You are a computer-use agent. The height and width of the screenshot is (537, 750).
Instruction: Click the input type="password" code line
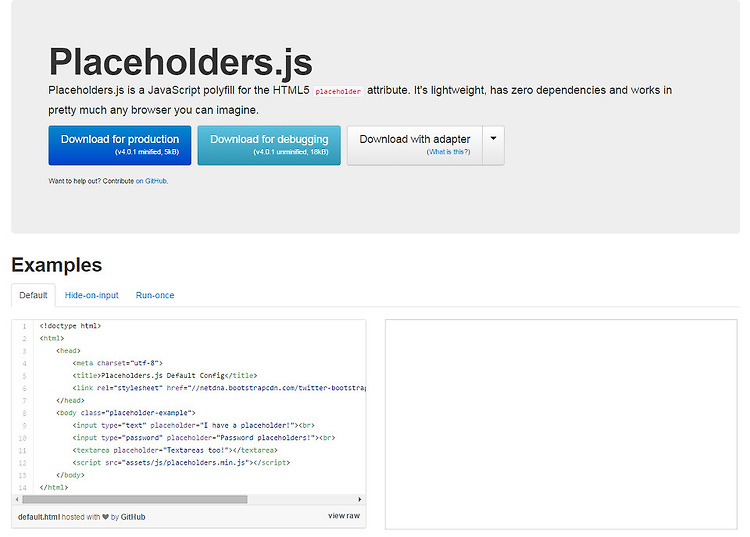pyautogui.click(x=204, y=438)
